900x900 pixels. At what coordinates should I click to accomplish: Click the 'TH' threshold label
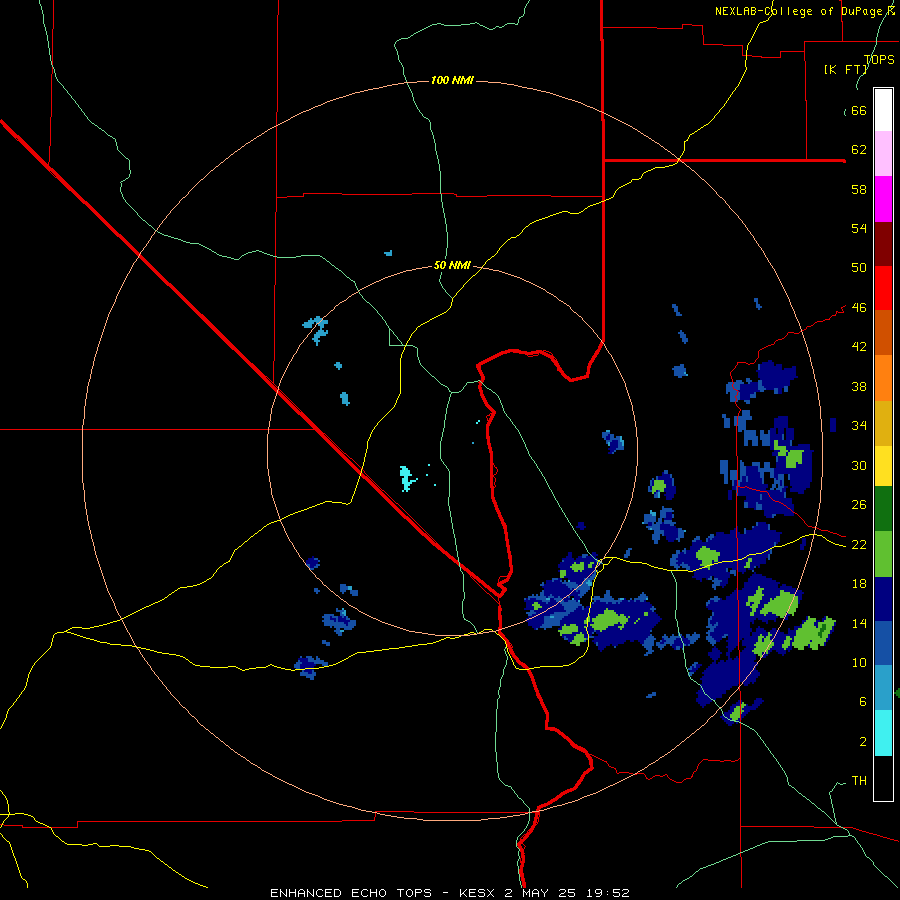(x=859, y=781)
